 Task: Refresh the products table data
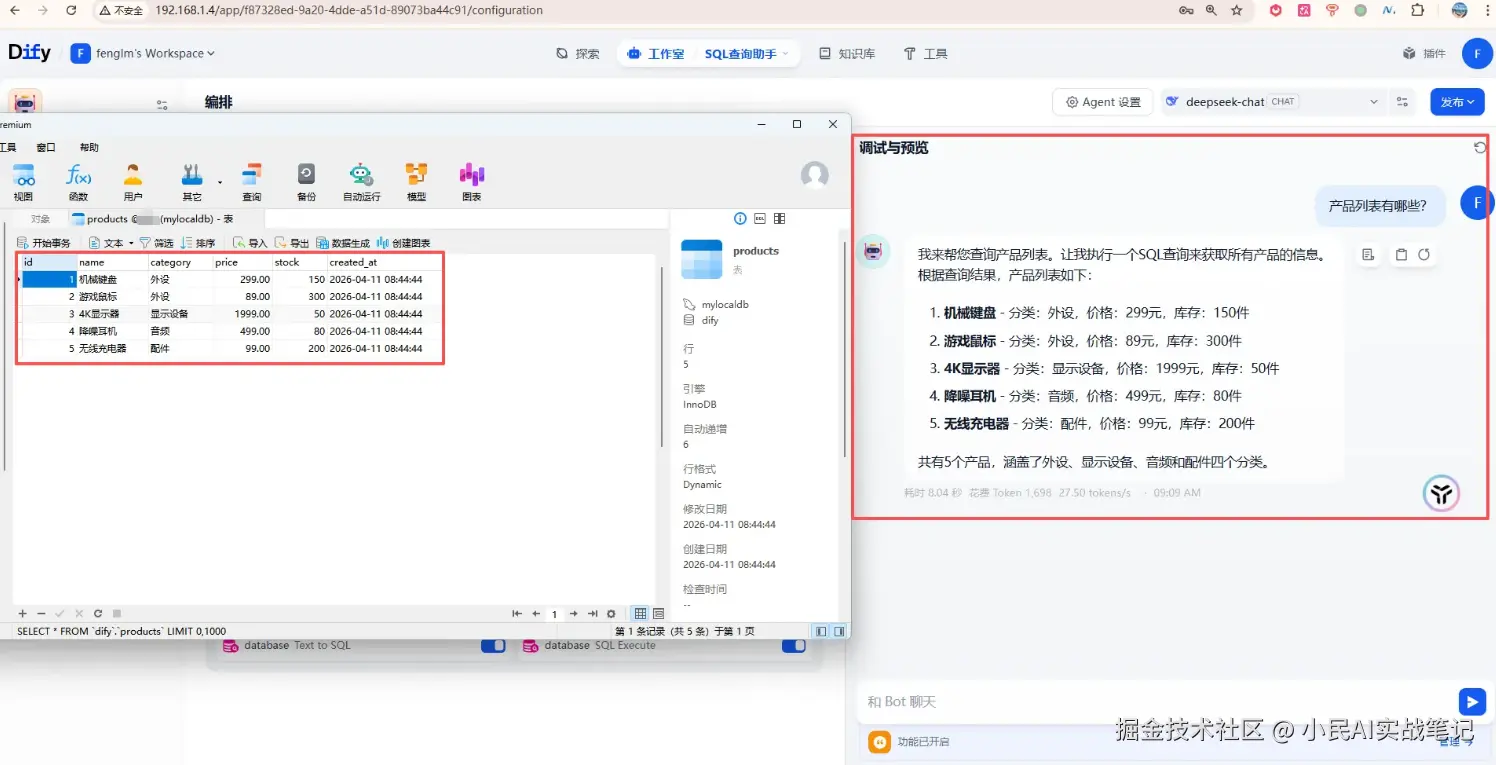[98, 613]
